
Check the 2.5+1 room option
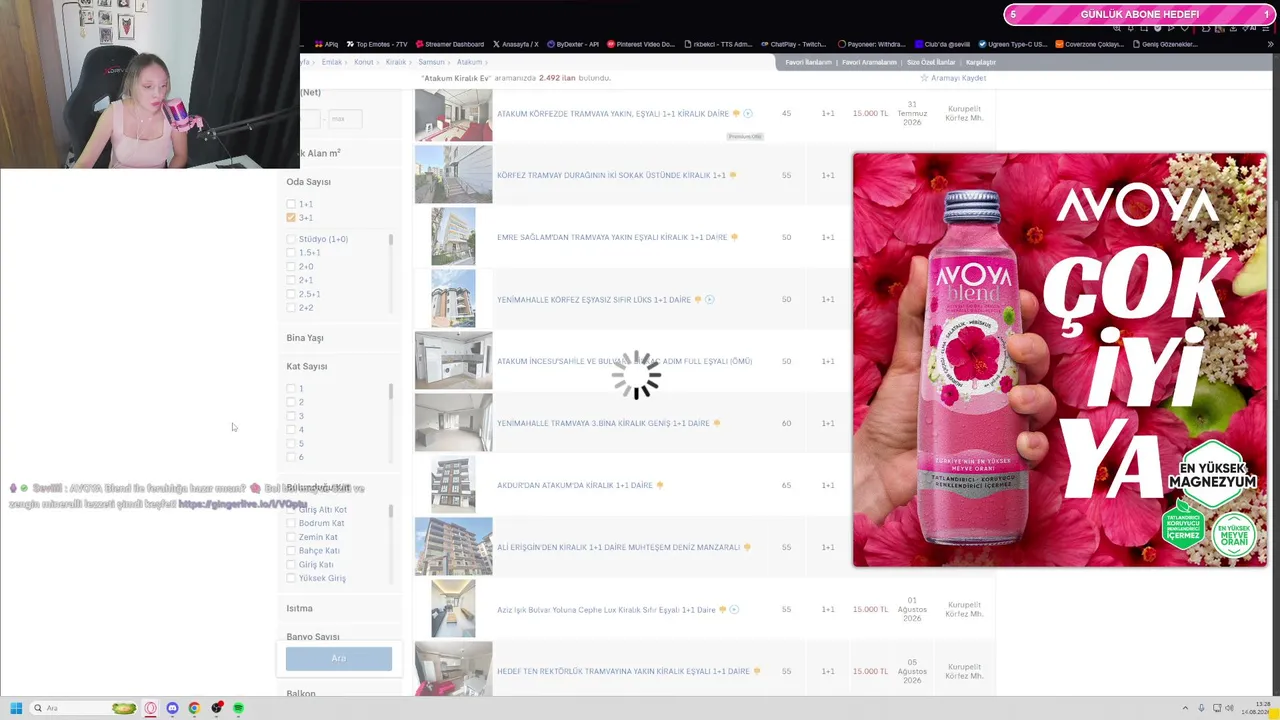point(291,294)
